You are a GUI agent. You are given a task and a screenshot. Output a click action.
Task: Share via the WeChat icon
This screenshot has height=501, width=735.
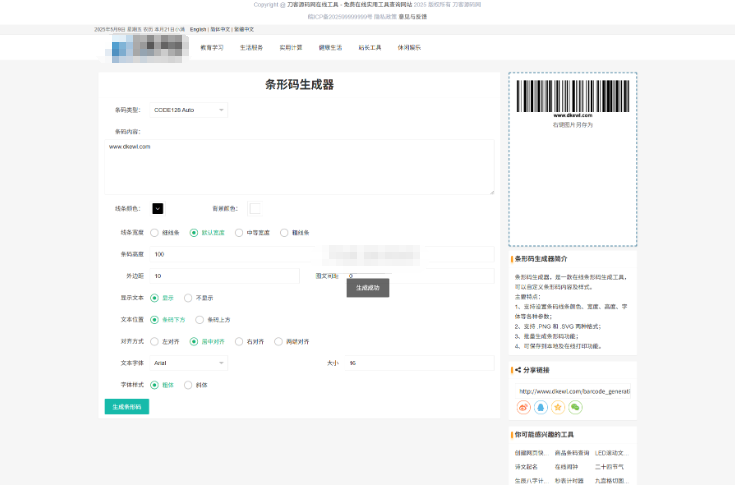pos(575,407)
